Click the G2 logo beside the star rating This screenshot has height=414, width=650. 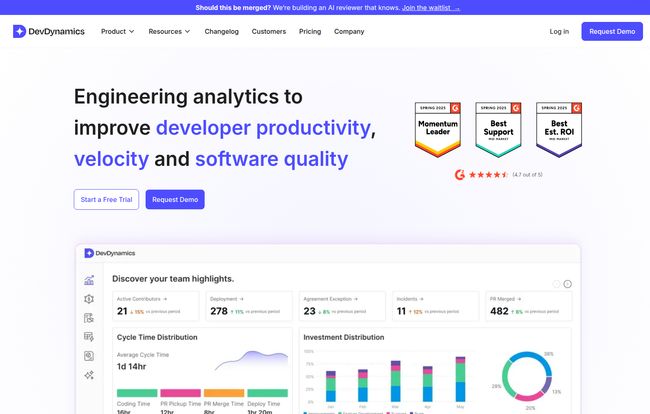coord(460,175)
